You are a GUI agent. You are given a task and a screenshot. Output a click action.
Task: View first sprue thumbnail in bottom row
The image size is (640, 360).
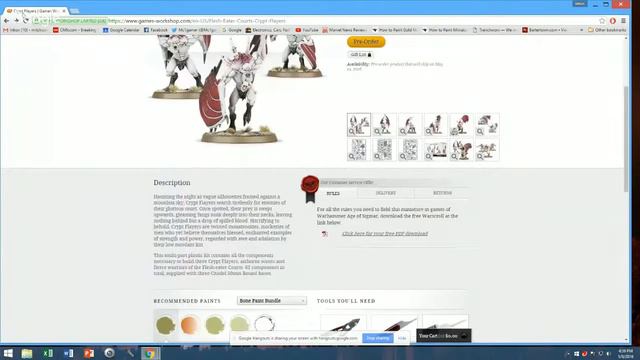[359, 149]
